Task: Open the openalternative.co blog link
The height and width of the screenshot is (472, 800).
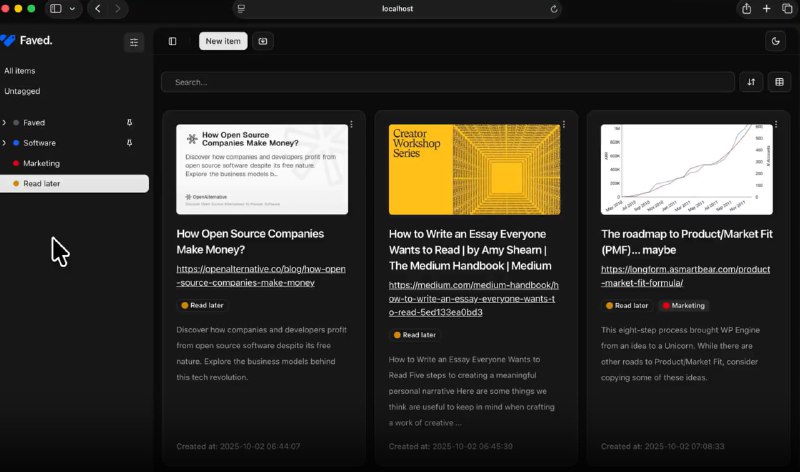Action: point(261,276)
